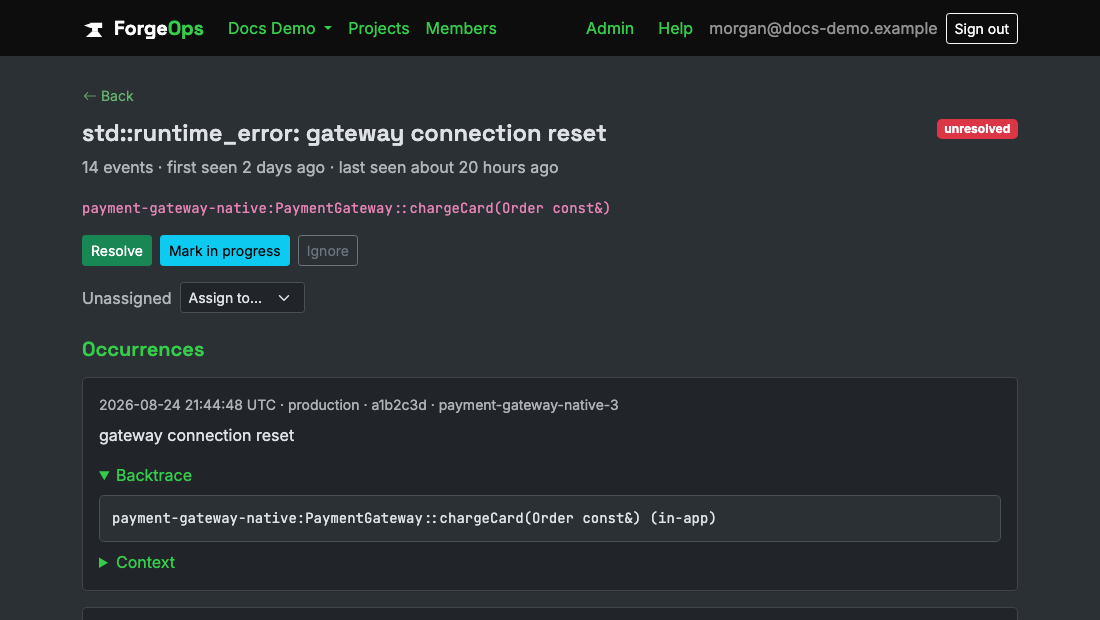Mark the issue as in progress
The image size is (1100, 620).
[224, 250]
